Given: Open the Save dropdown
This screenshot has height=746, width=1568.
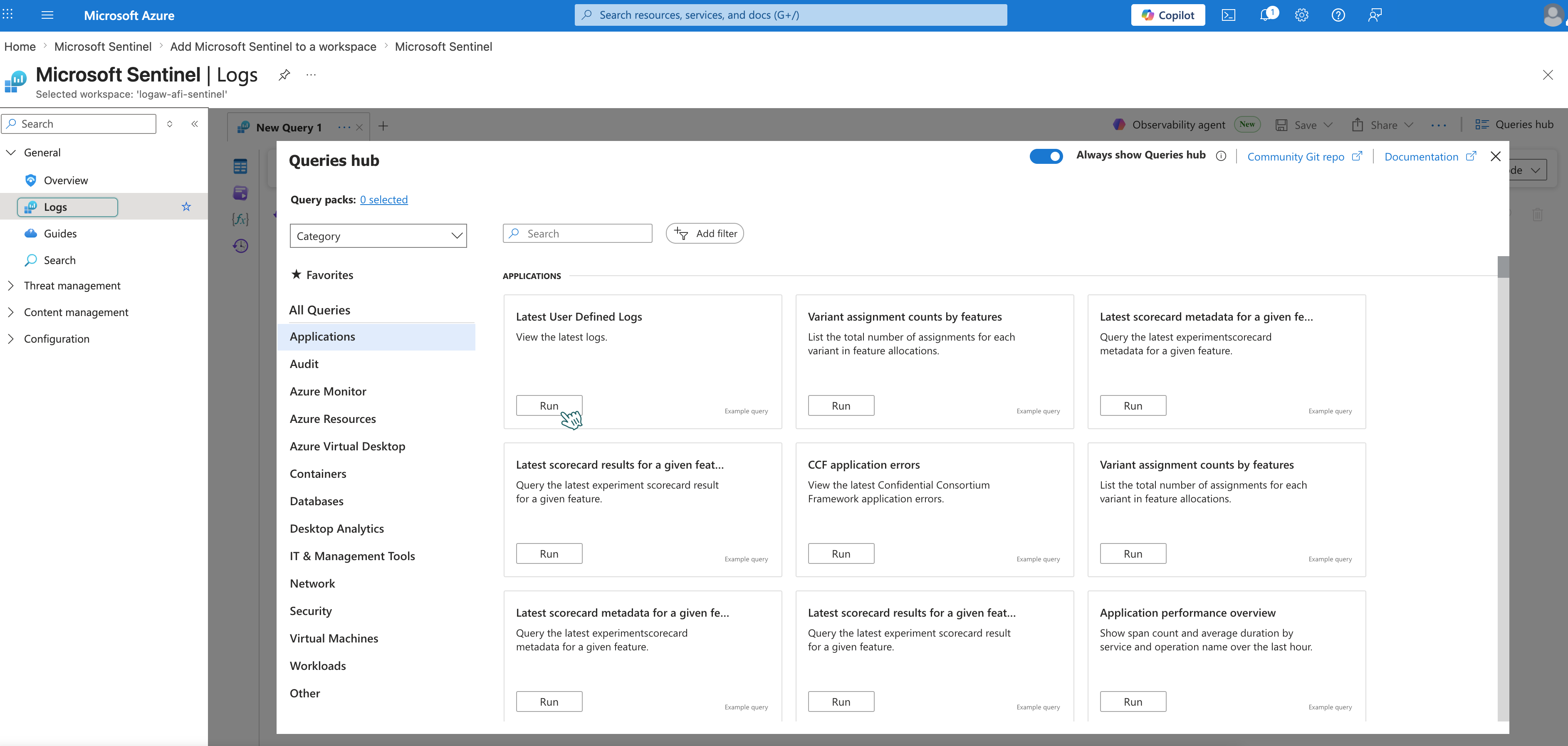Looking at the screenshot, I should pos(1304,125).
